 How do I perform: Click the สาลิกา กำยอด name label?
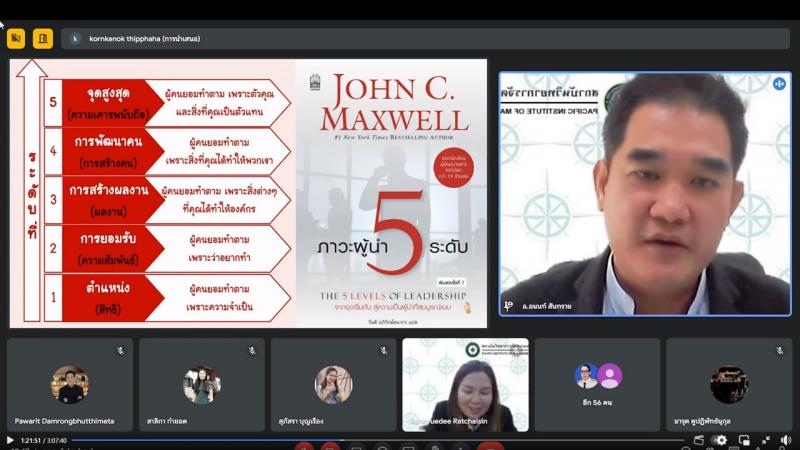(x=167, y=421)
